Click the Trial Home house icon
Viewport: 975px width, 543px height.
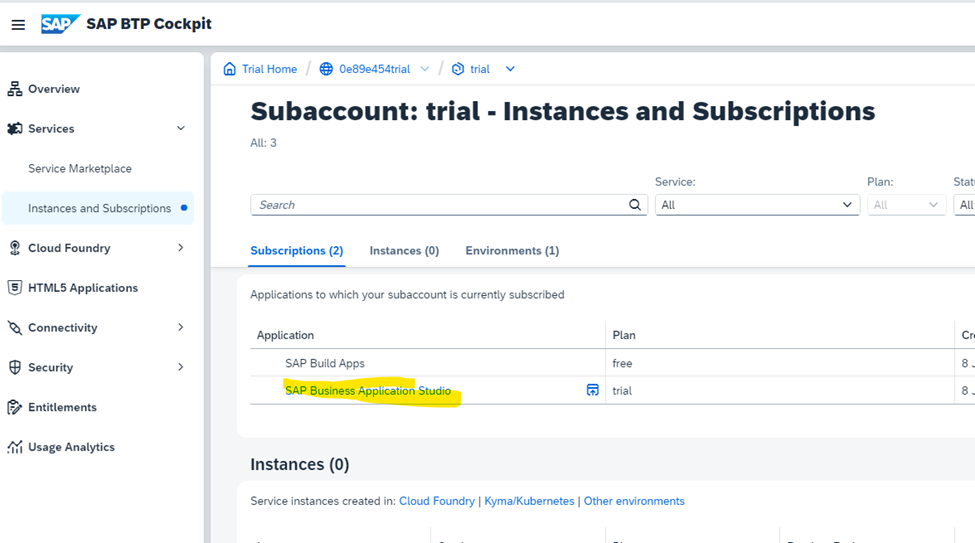pyautogui.click(x=229, y=69)
